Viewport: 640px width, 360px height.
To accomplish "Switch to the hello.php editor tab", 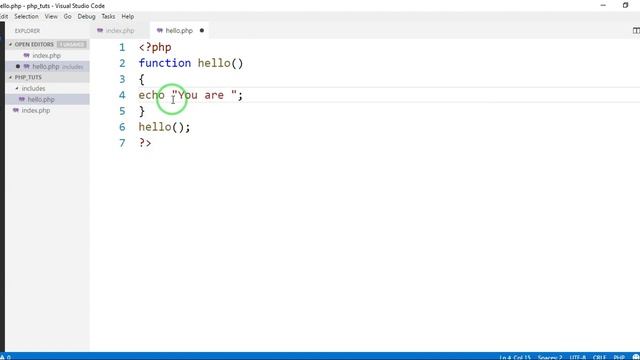I will [180, 31].
